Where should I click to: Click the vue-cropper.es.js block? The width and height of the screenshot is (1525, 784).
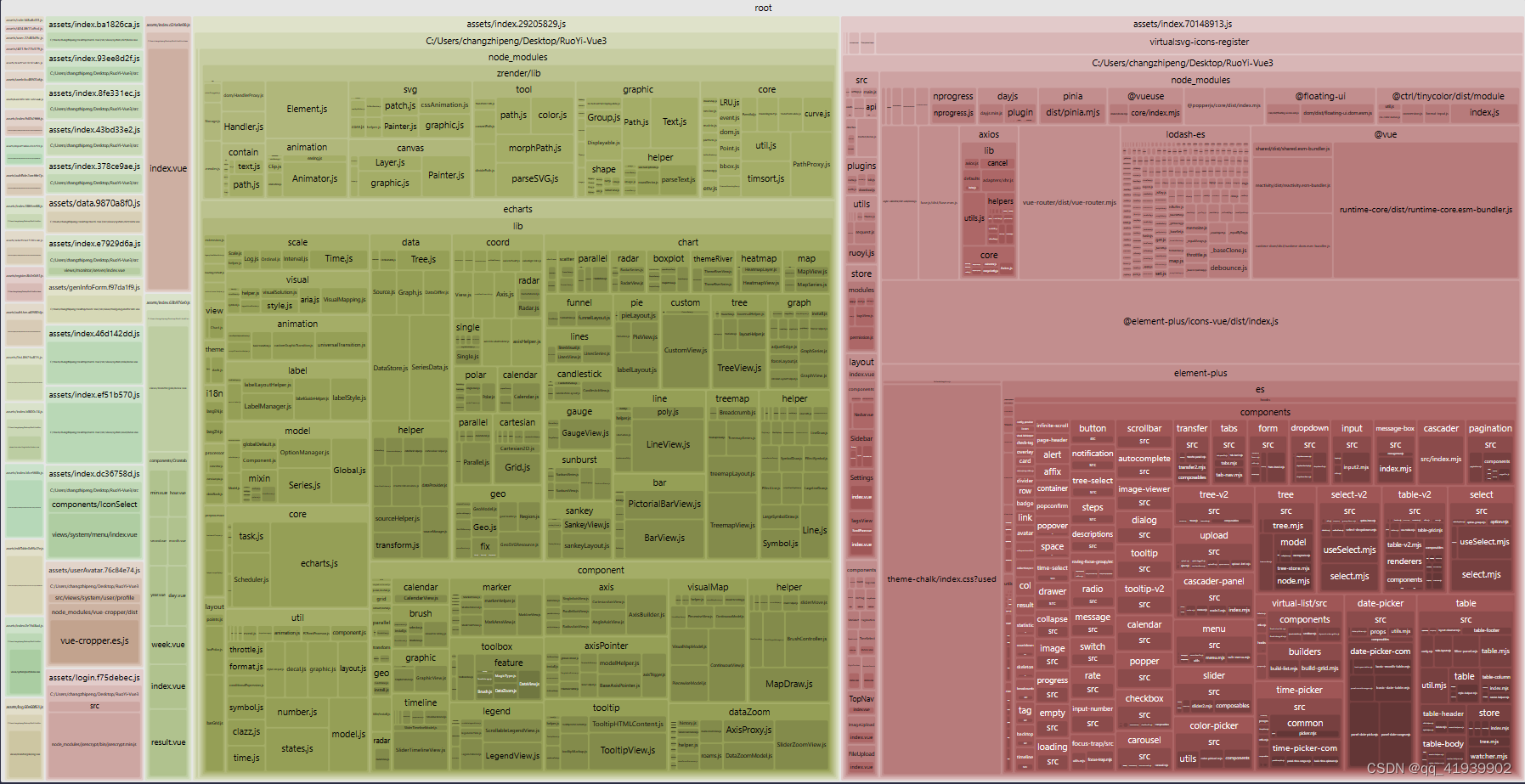pos(94,640)
